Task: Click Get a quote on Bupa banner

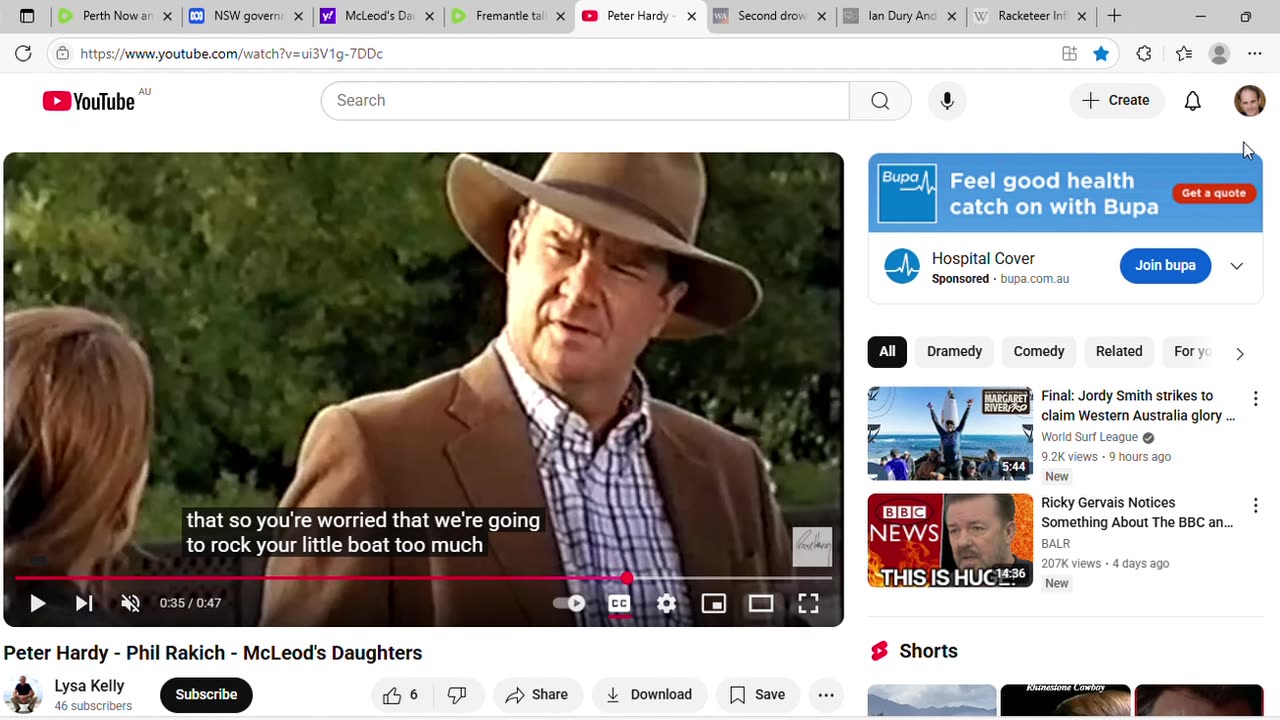Action: coord(1214,193)
